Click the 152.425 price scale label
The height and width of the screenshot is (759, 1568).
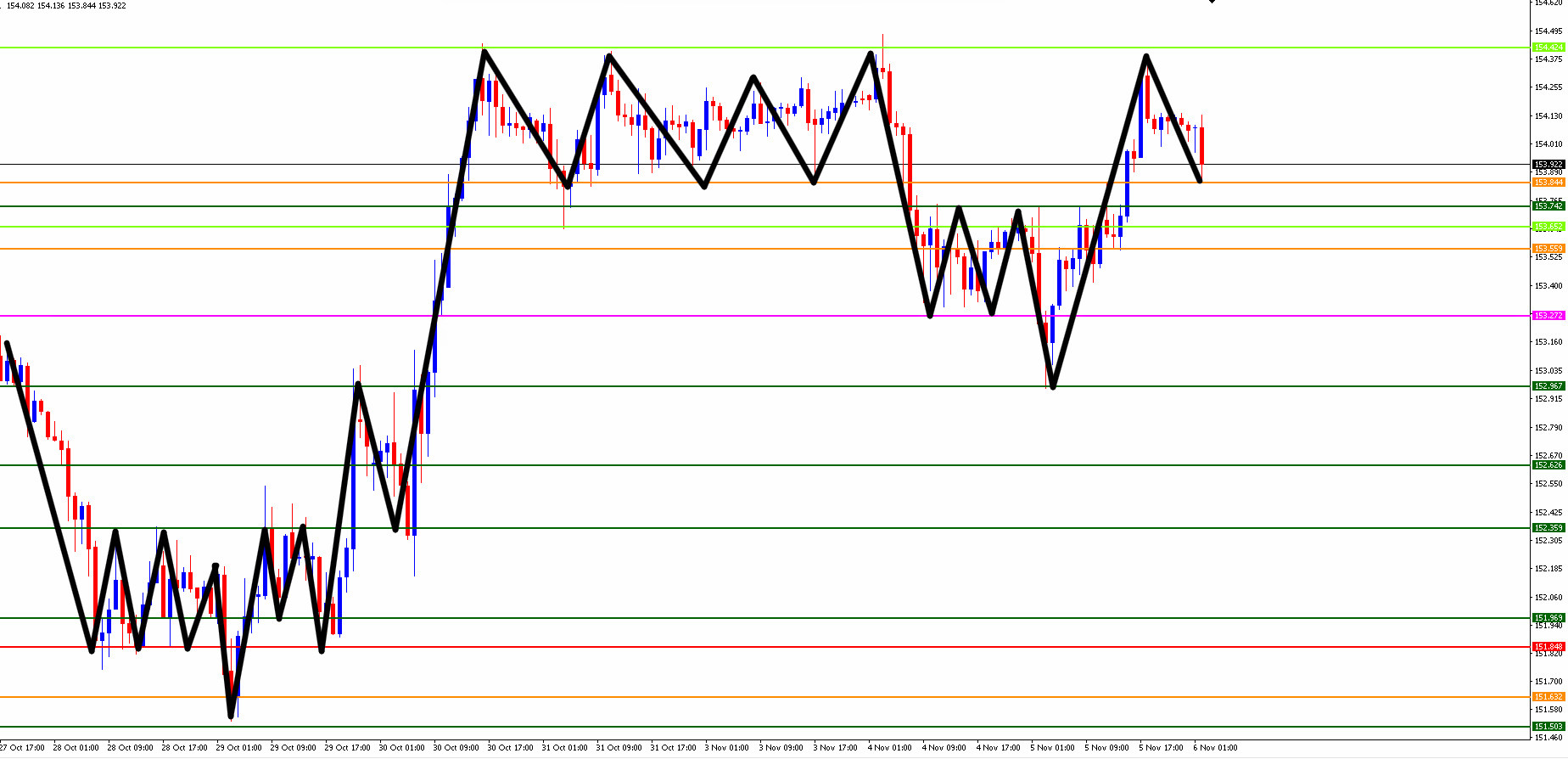click(1548, 513)
